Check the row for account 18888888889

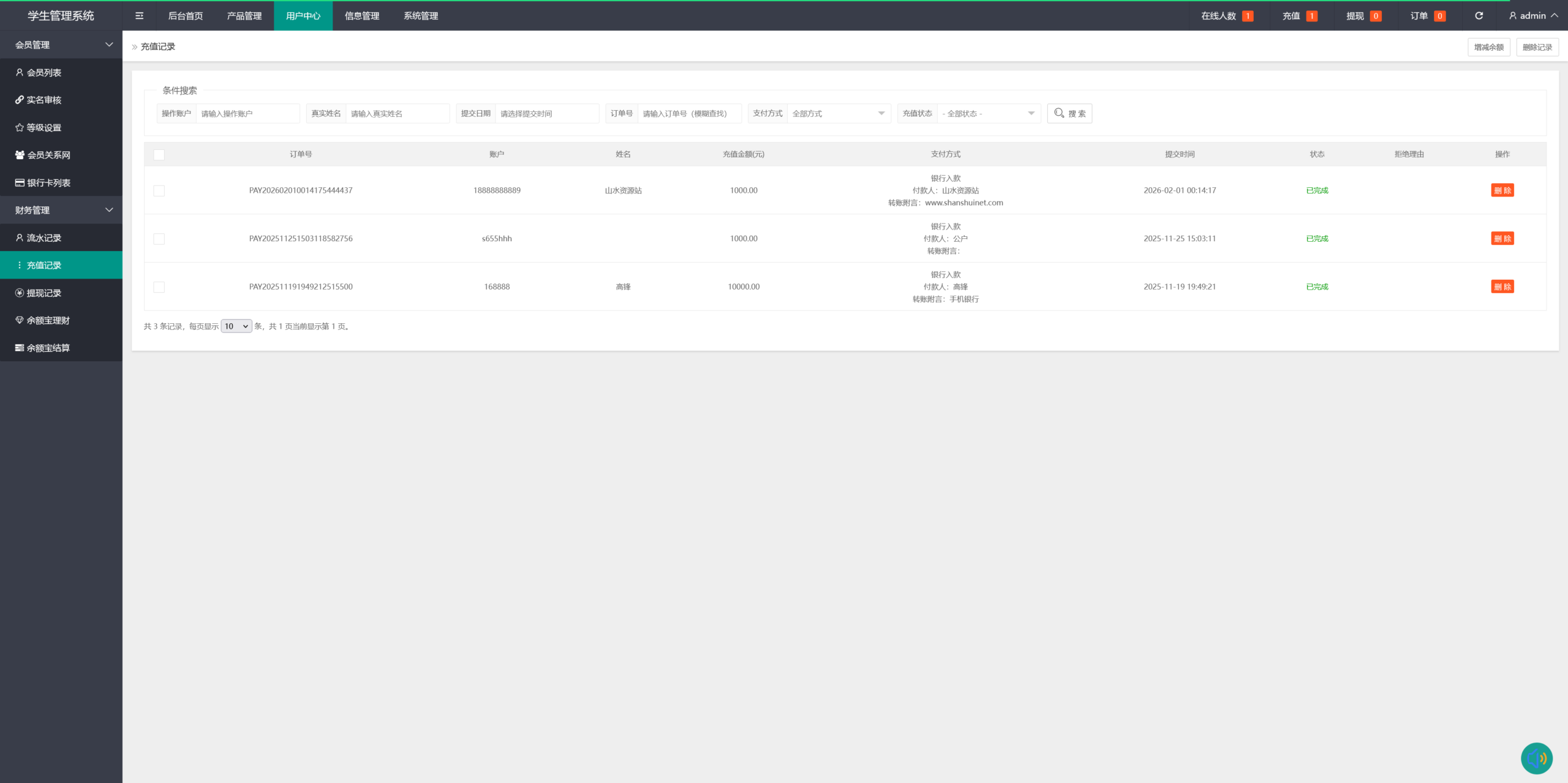pyautogui.click(x=159, y=191)
